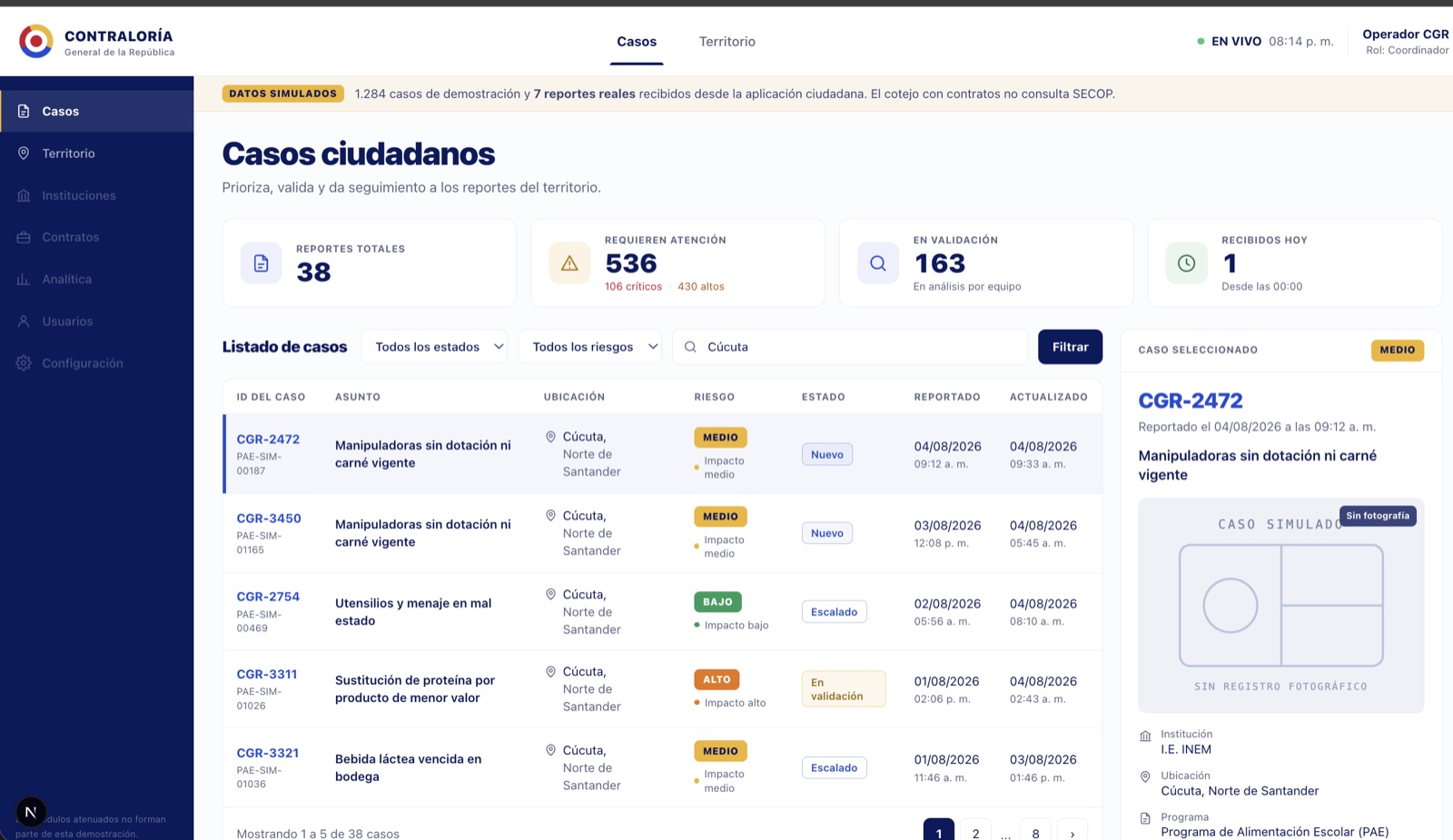Click the Analítica sidebar item
The image size is (1453, 840).
coord(96,279)
